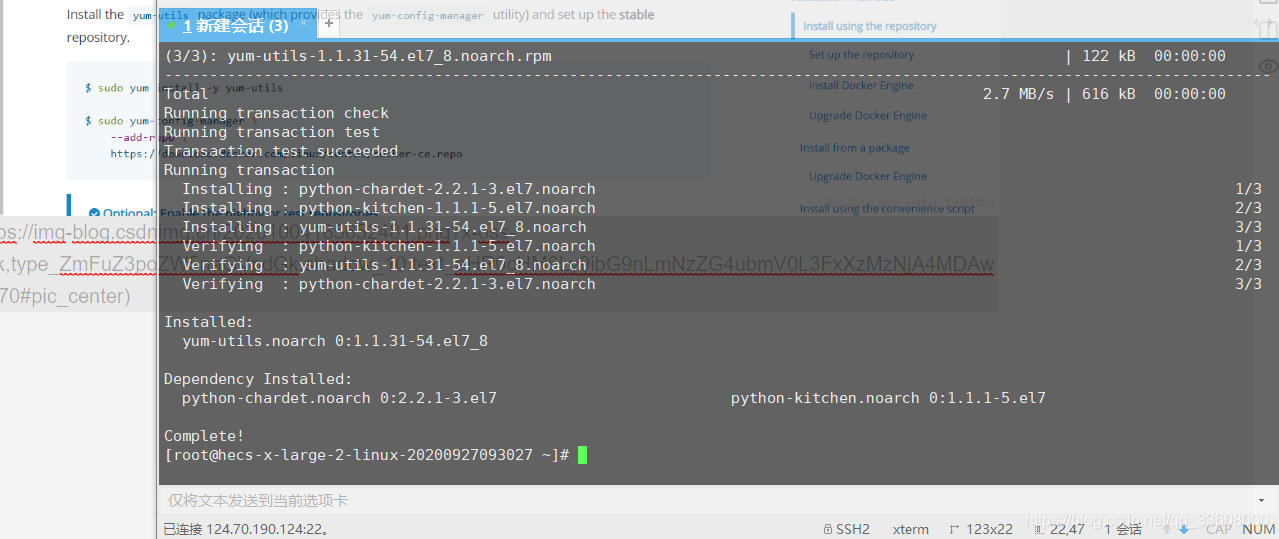This screenshot has height=539, width=1279.
Task: Open "Install Docker Engine" docs link
Action: tap(861, 85)
